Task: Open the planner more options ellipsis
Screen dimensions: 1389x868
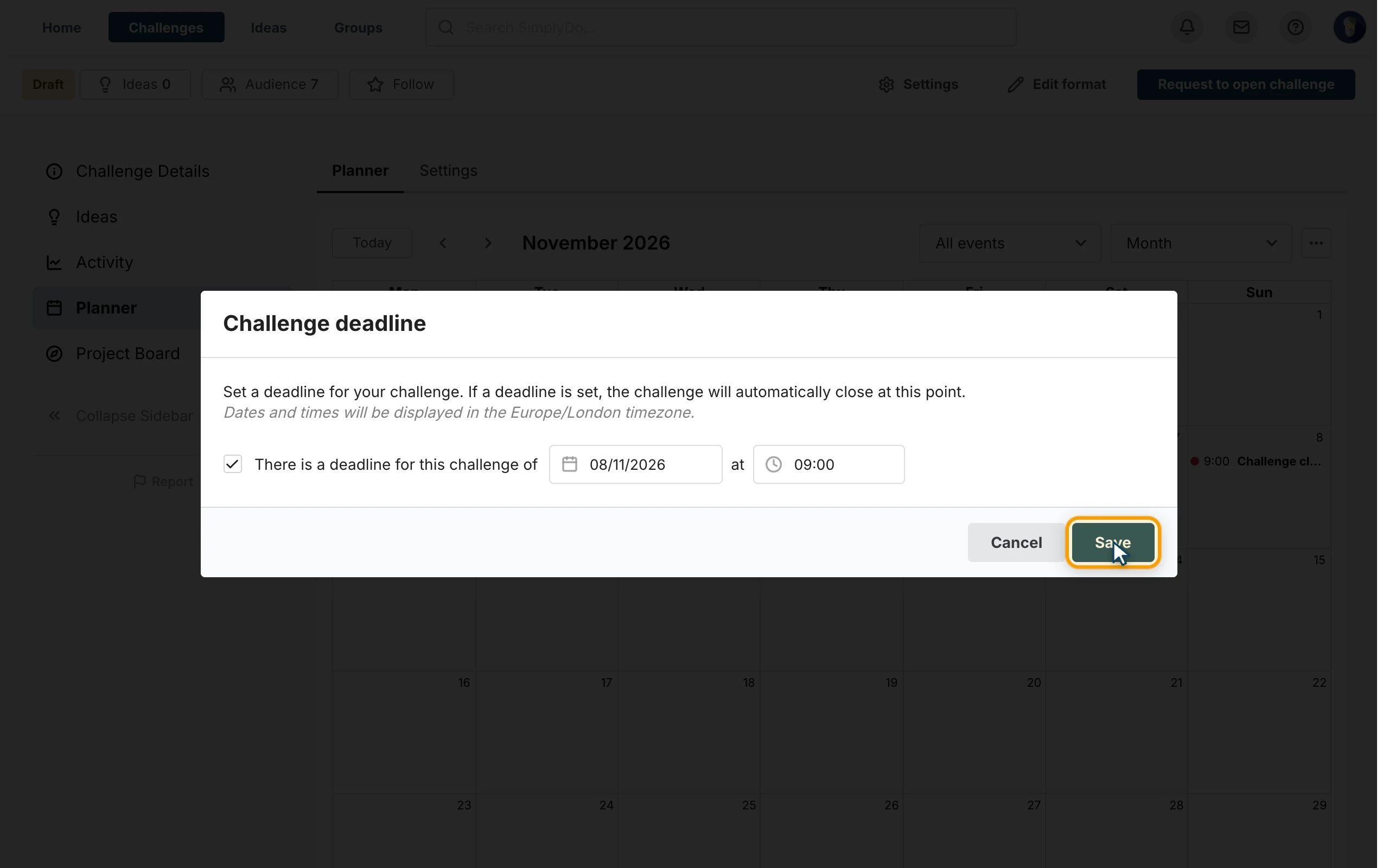Action: 1316,243
